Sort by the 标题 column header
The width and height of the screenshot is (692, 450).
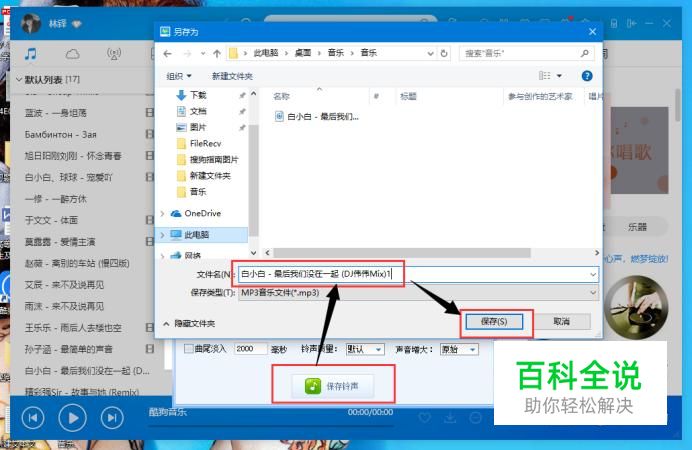coord(408,96)
